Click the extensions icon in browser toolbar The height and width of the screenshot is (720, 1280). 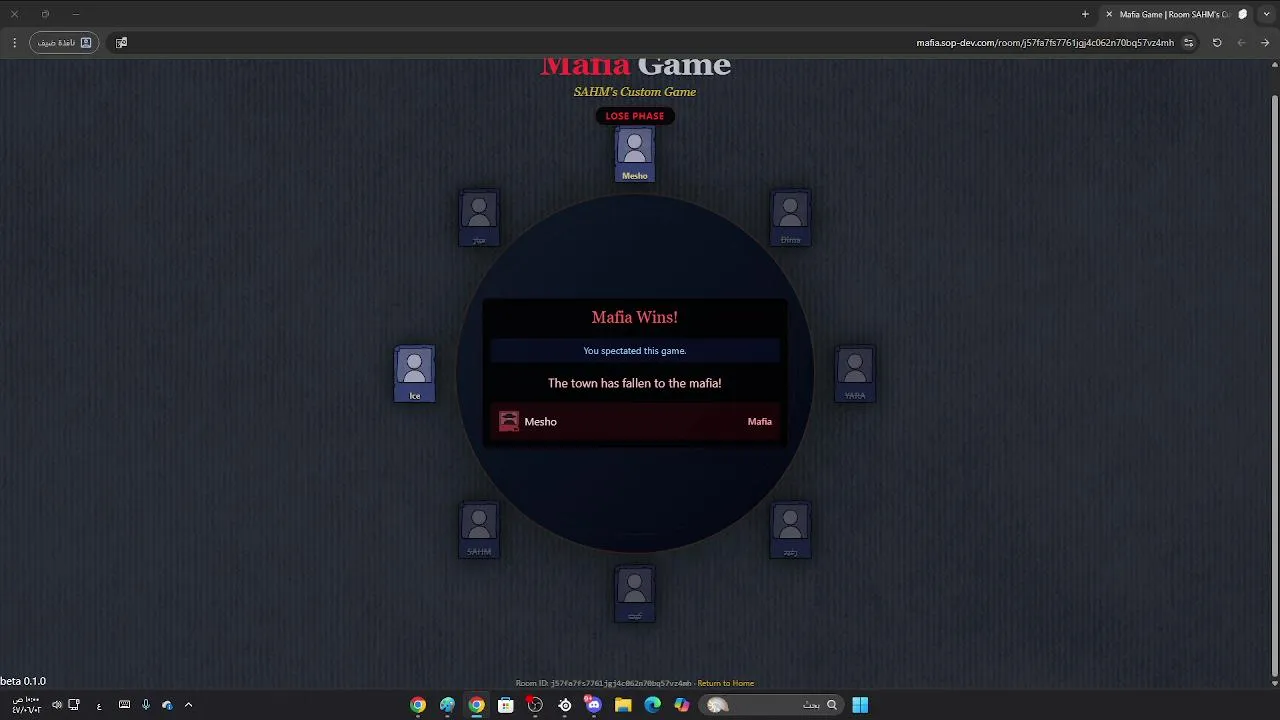click(121, 43)
